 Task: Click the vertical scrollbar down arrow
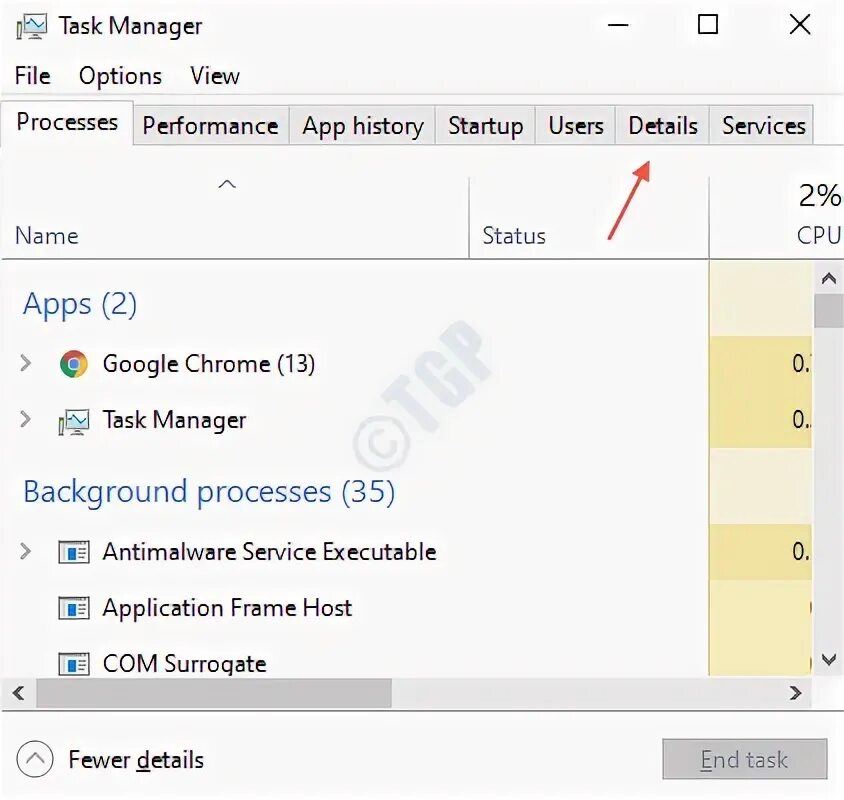[x=828, y=659]
